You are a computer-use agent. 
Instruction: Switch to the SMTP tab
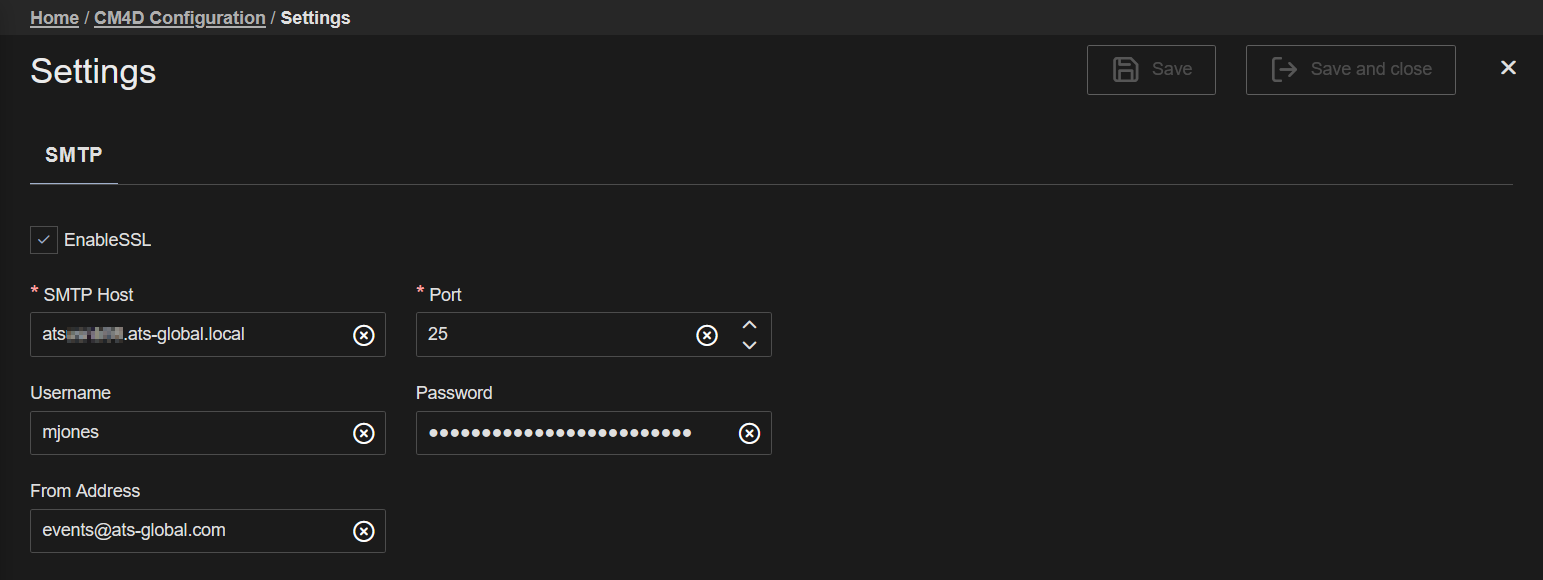point(74,155)
